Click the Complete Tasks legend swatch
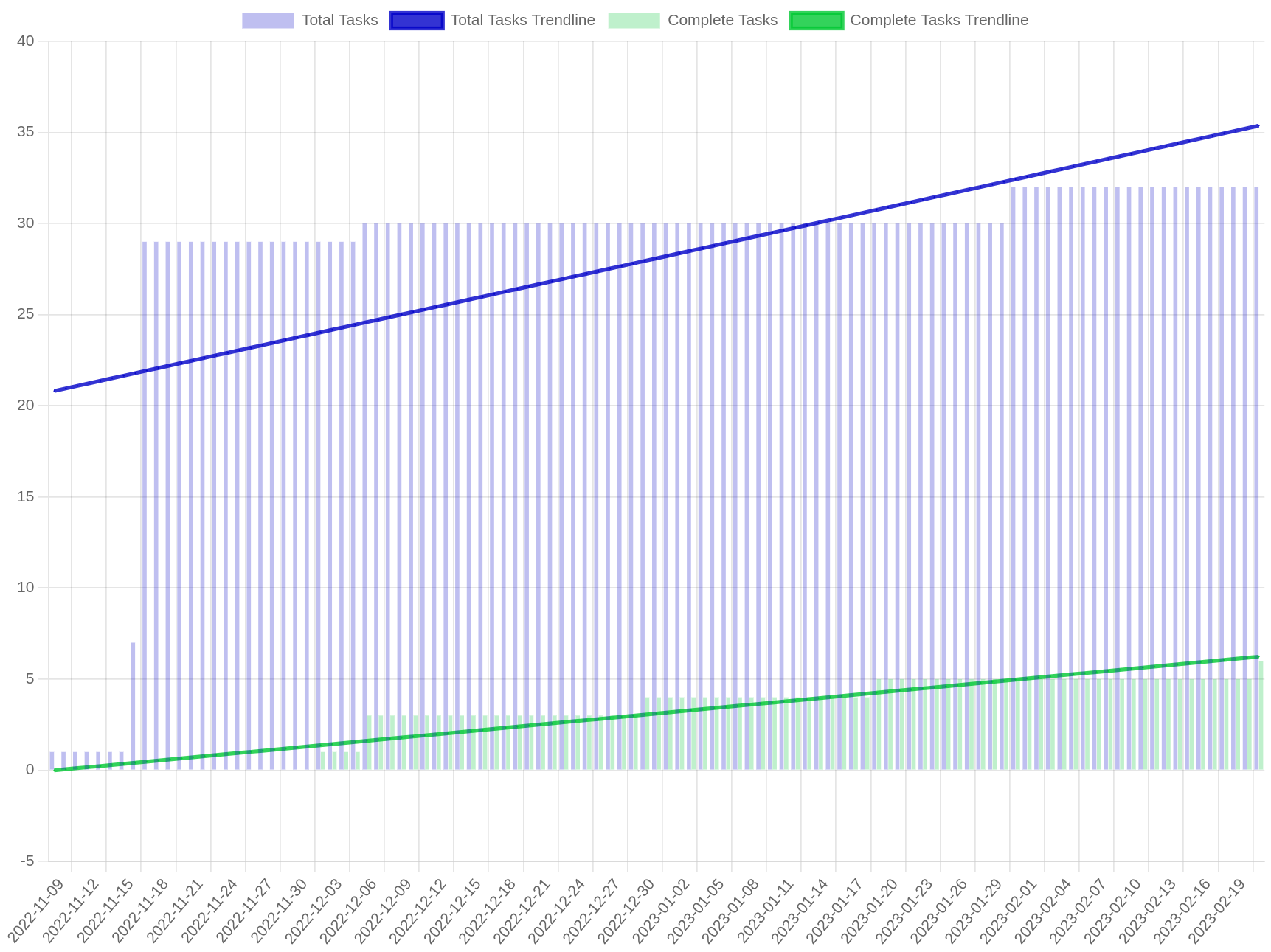Screen dimensions: 1271x952 pyautogui.click(x=634, y=20)
